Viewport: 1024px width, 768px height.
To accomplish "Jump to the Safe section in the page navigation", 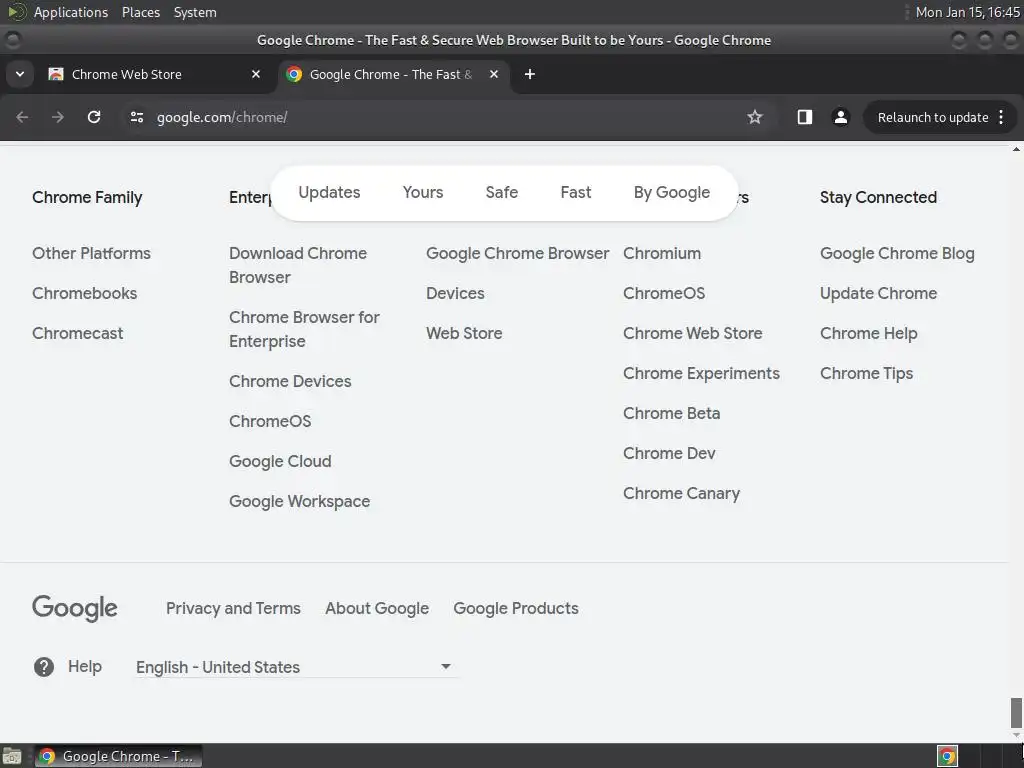I will click(502, 192).
